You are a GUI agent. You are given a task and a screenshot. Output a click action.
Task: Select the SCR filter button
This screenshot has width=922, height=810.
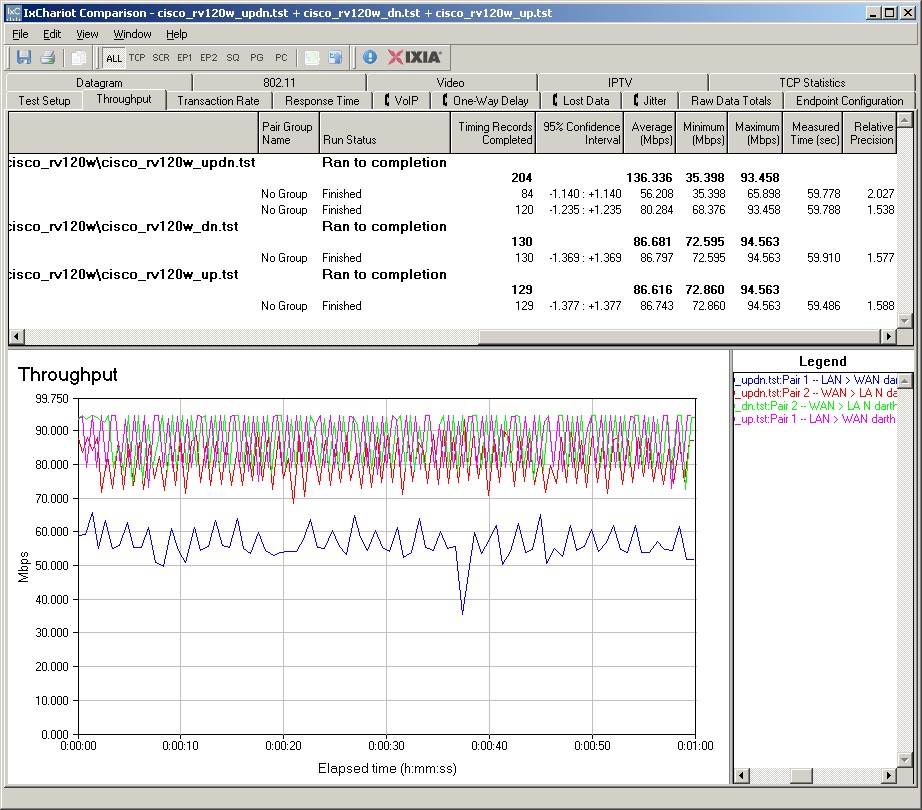coord(161,58)
